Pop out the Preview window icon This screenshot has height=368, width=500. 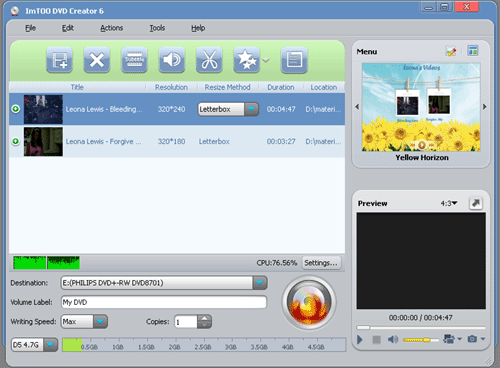click(476, 203)
